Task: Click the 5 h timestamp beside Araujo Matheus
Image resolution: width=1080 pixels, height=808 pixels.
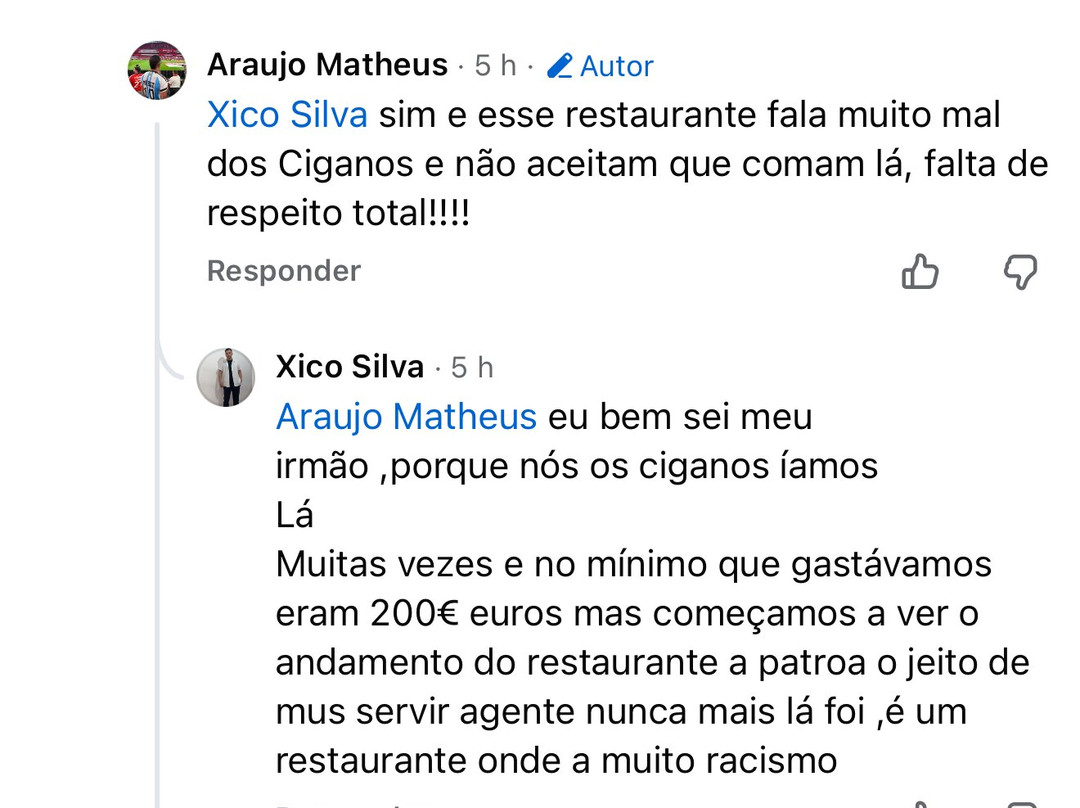Action: (495, 66)
